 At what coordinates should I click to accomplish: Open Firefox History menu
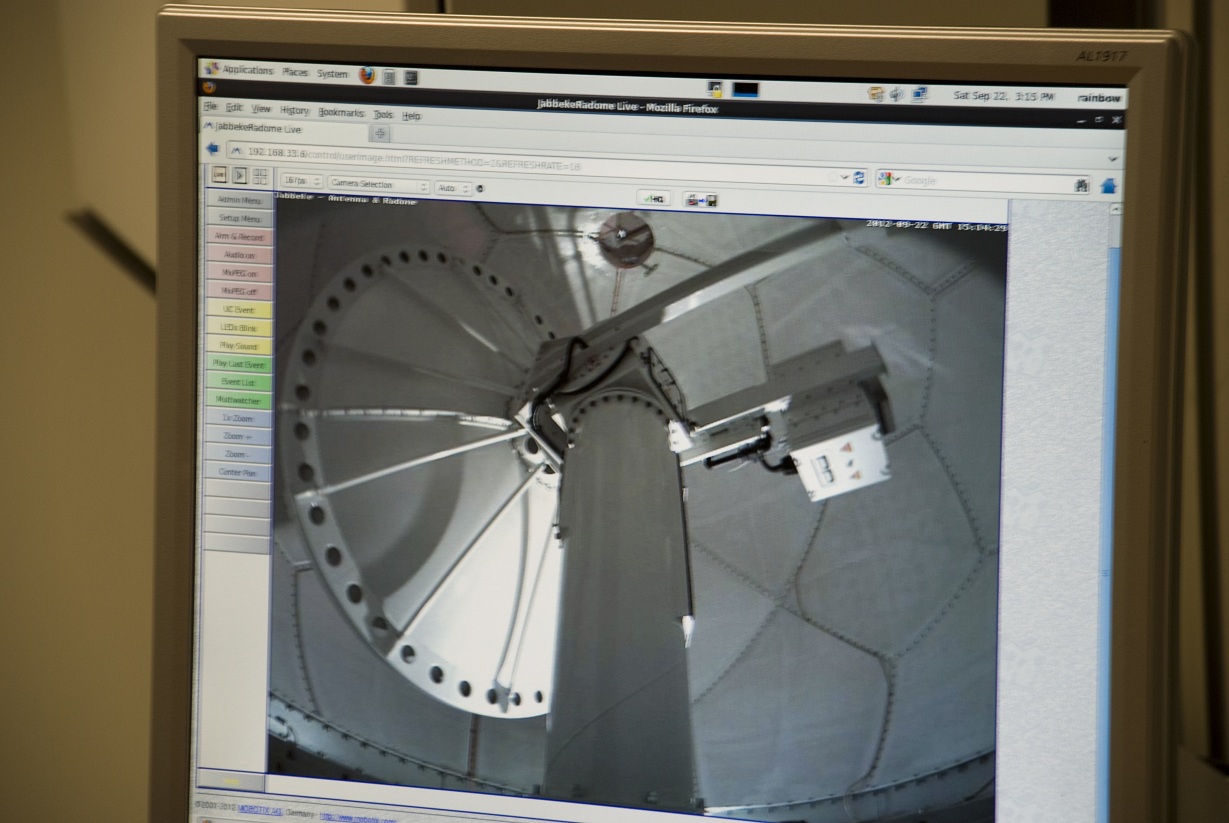[x=294, y=110]
